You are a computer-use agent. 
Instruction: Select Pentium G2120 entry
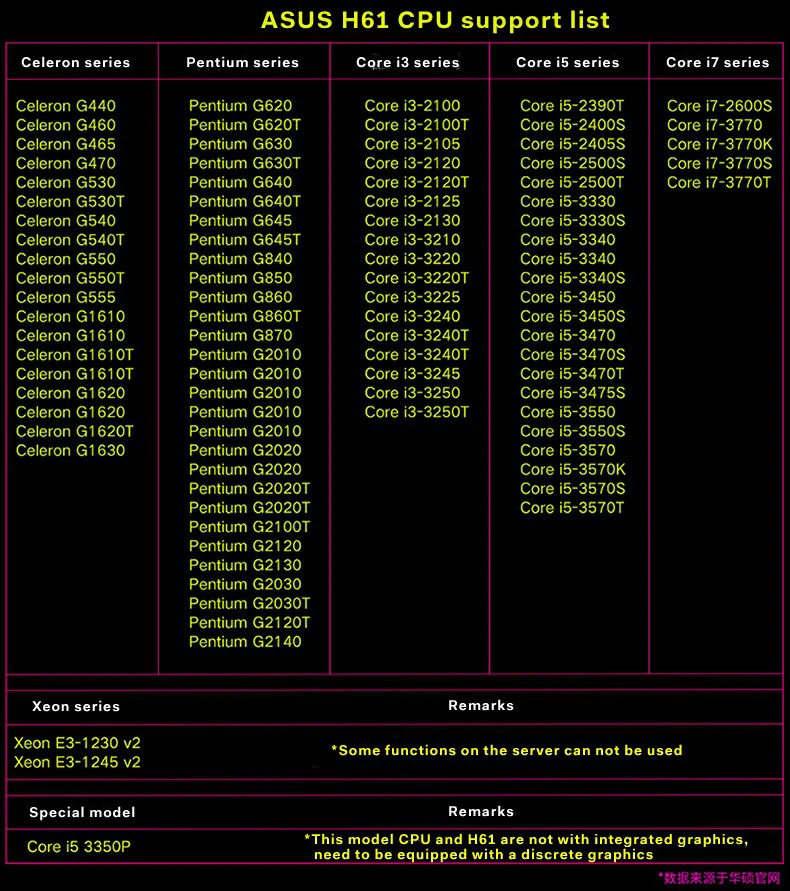[x=246, y=546]
